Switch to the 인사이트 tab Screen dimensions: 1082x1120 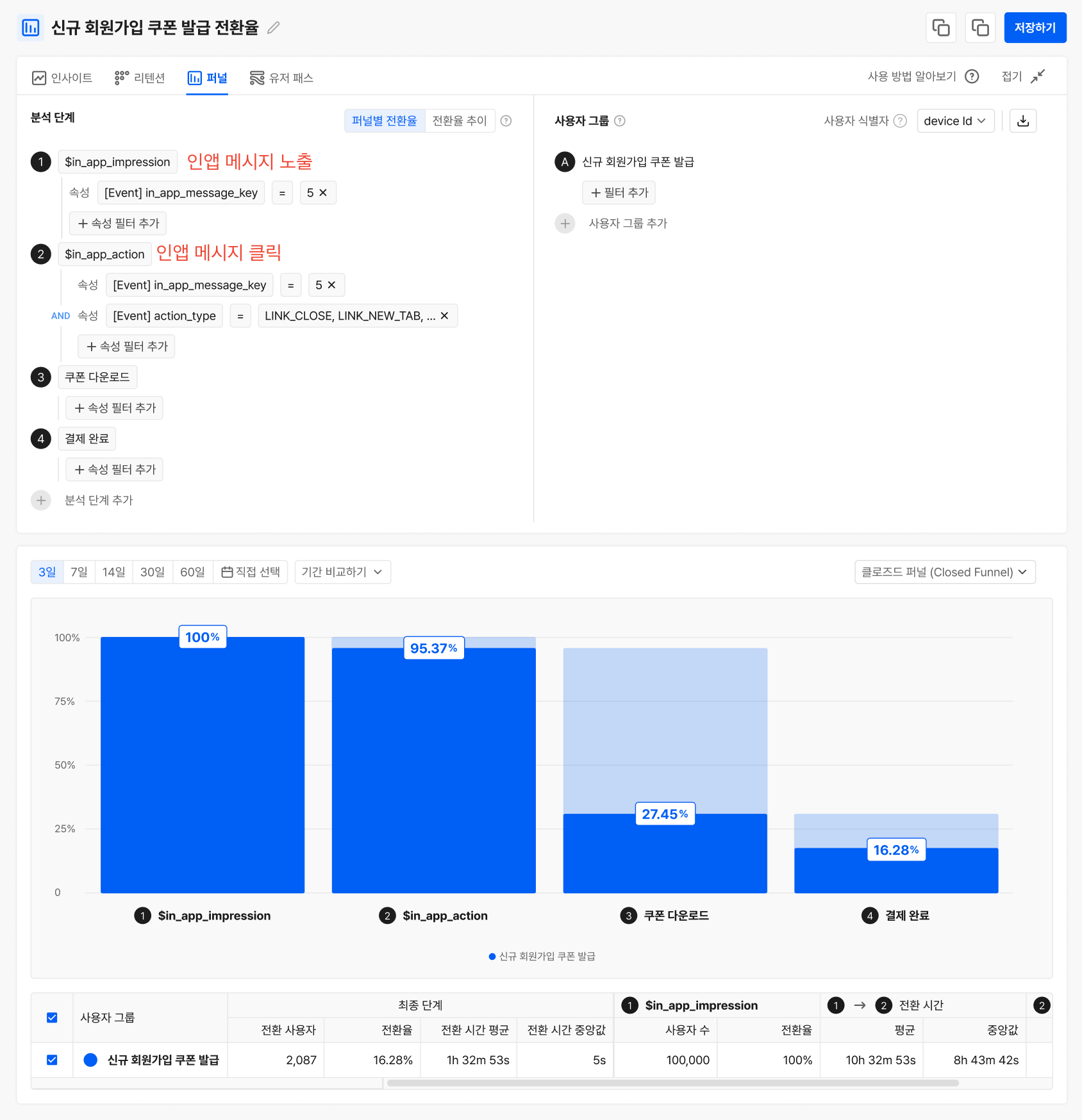(62, 78)
